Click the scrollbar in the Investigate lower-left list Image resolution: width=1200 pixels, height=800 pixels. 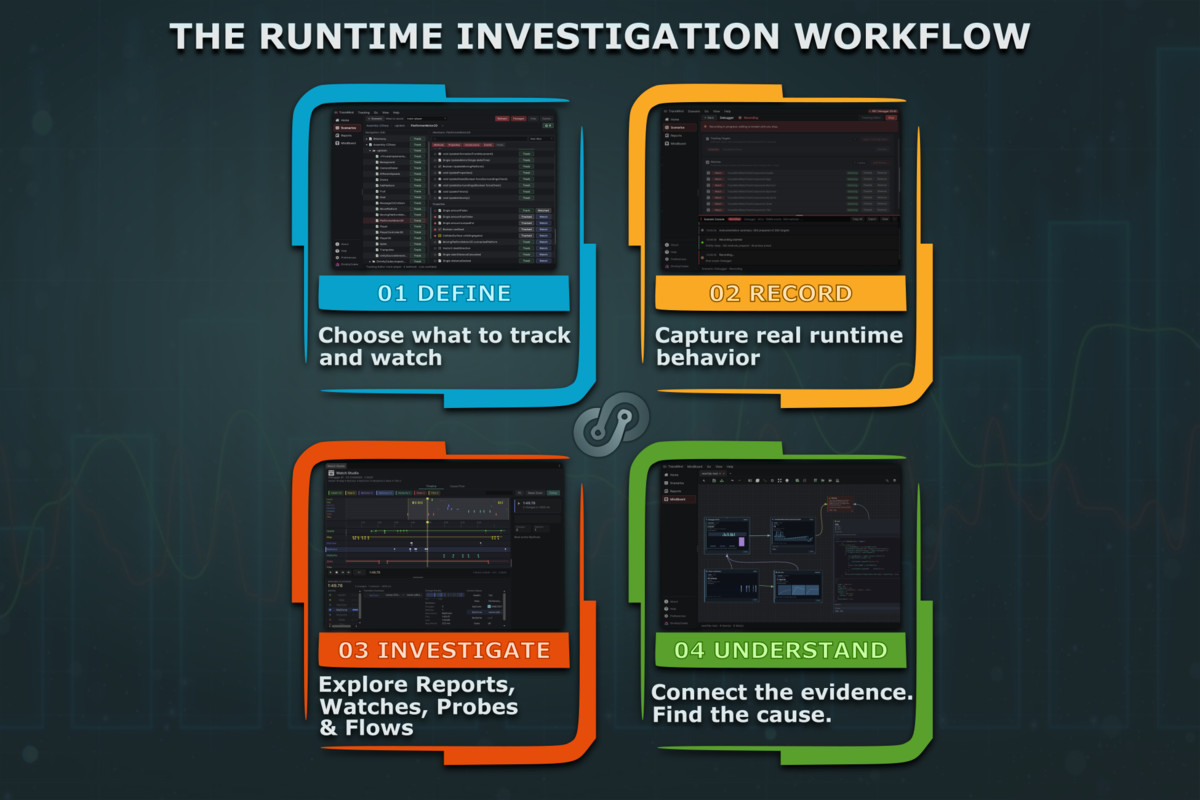pos(359,607)
